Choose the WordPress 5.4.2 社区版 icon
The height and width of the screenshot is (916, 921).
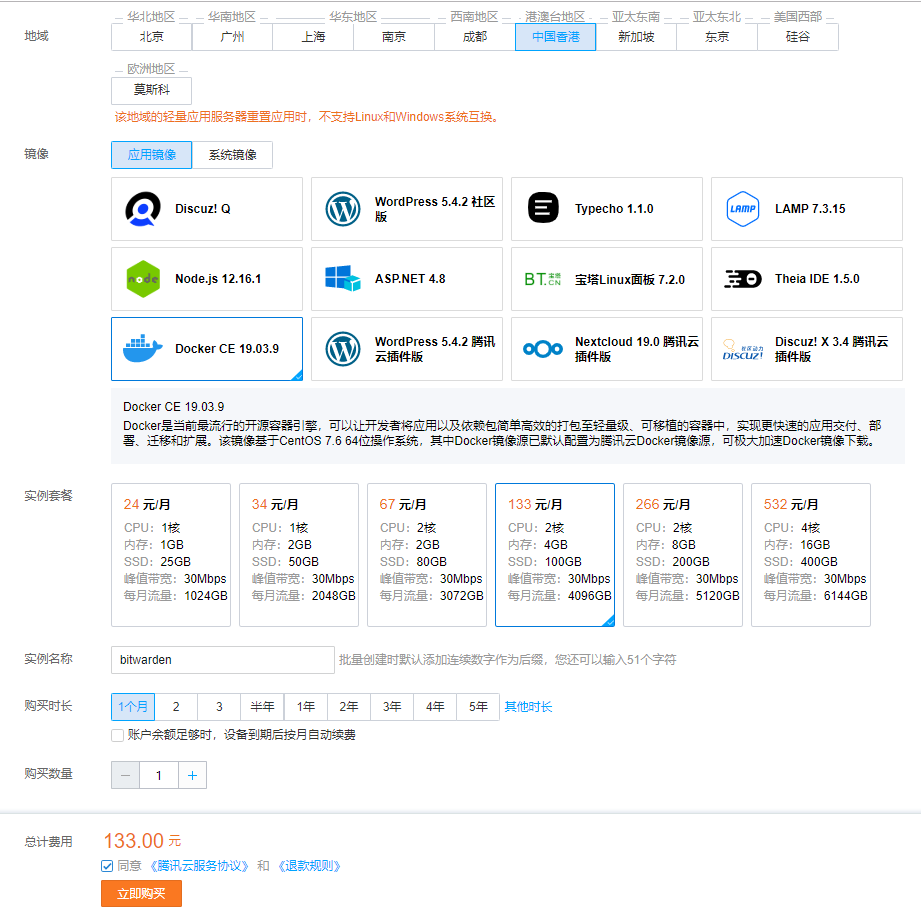click(343, 209)
